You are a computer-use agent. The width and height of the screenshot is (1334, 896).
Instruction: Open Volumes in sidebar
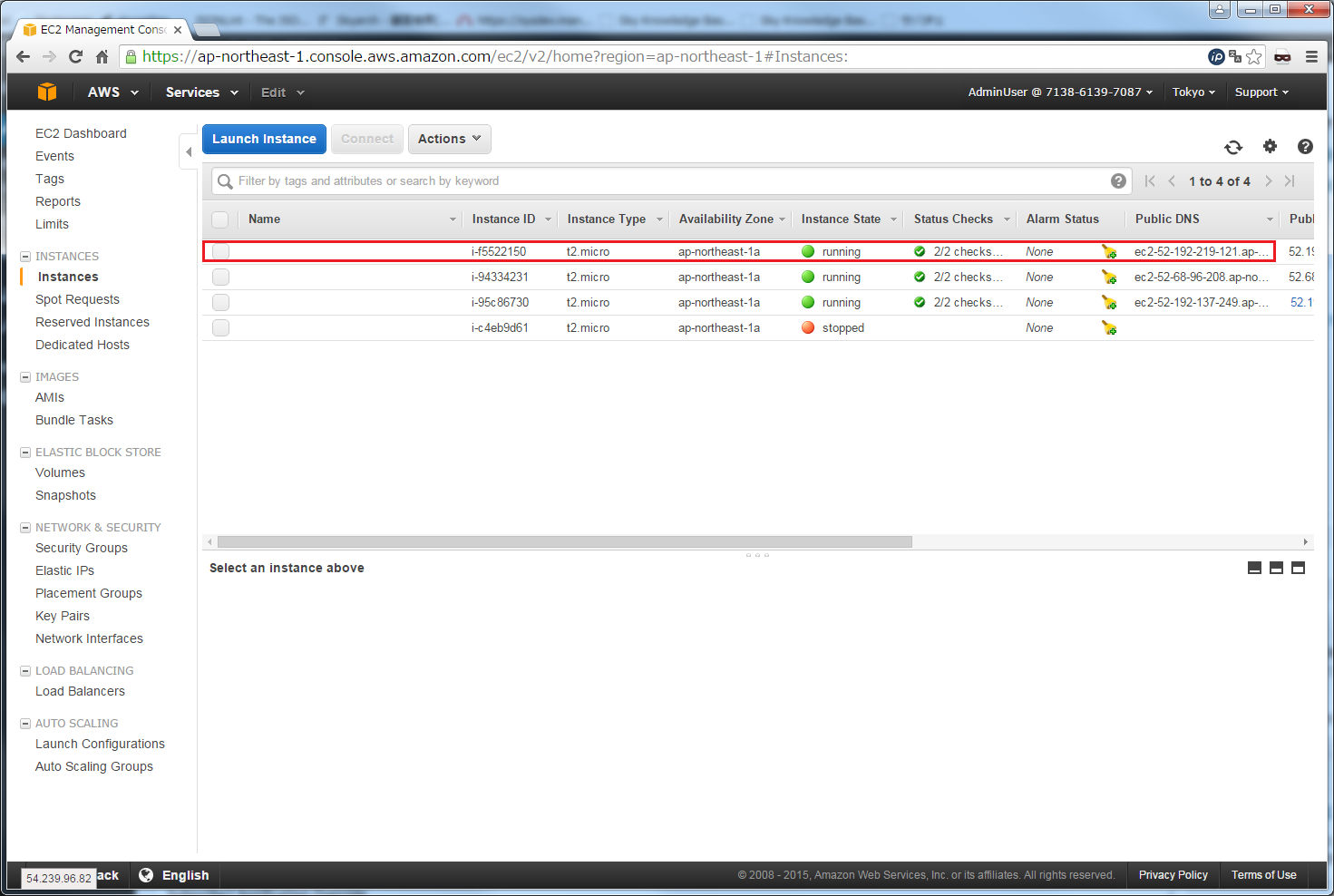pyautogui.click(x=60, y=472)
